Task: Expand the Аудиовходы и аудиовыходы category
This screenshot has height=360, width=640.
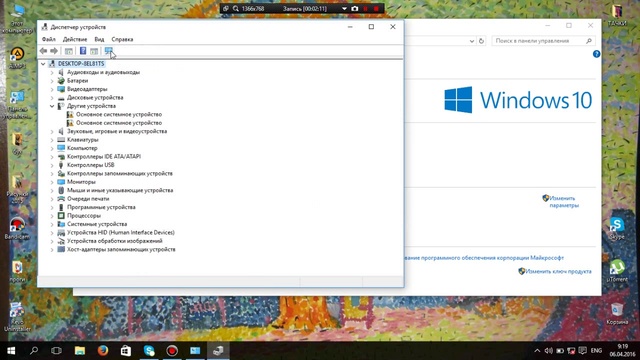Action: (x=52, y=72)
